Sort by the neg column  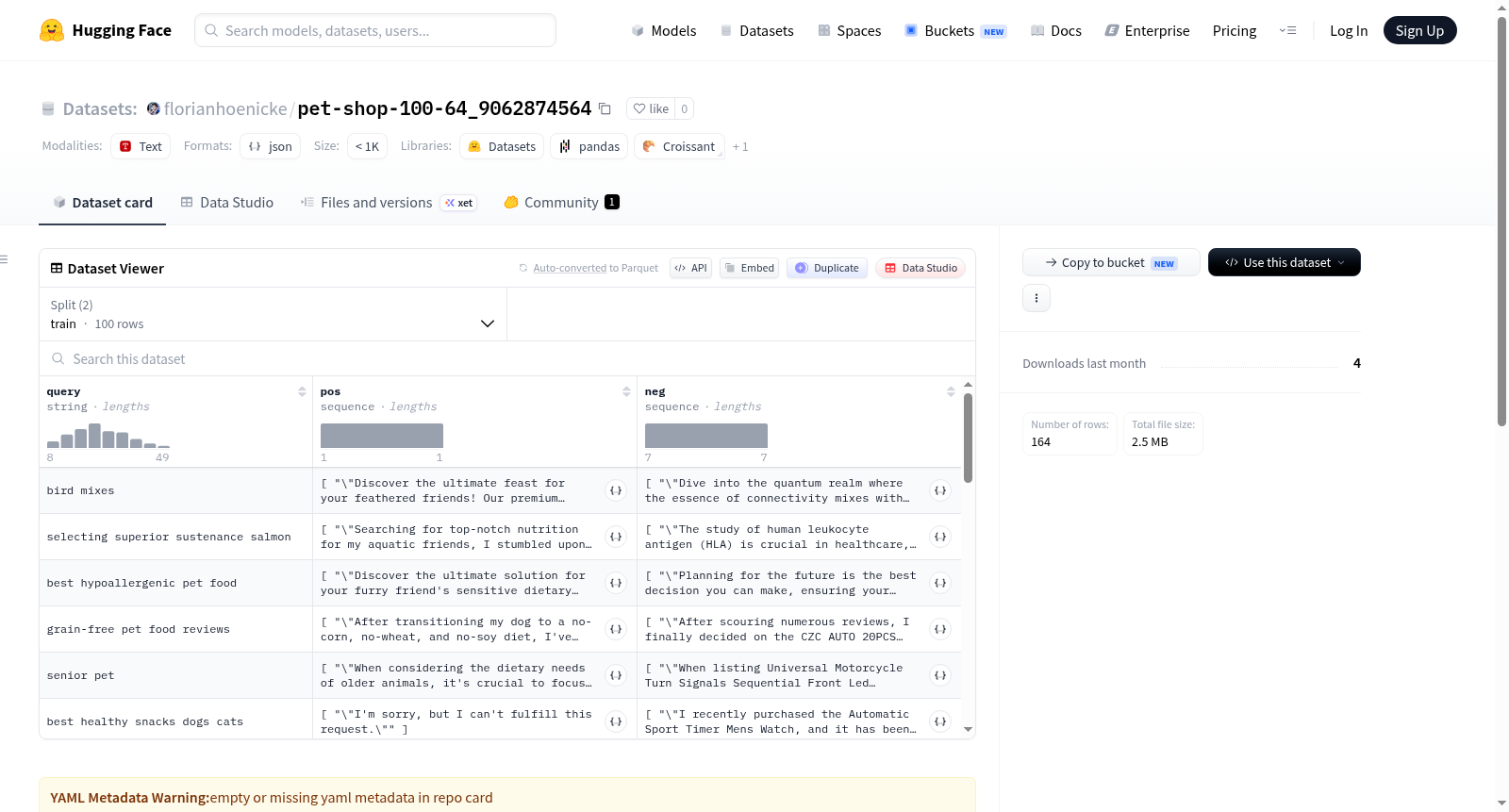point(951,391)
